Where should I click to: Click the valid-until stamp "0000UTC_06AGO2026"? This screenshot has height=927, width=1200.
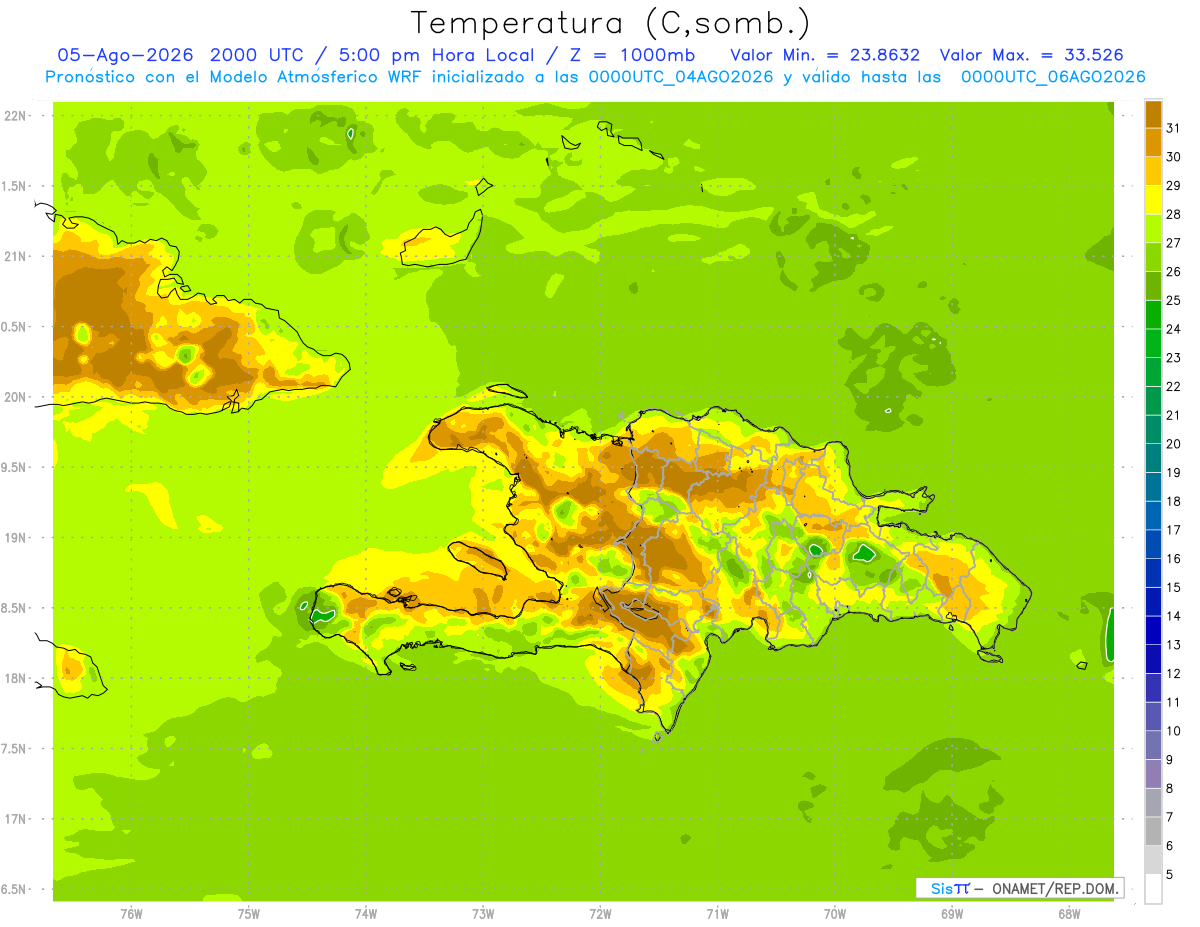1053,77
